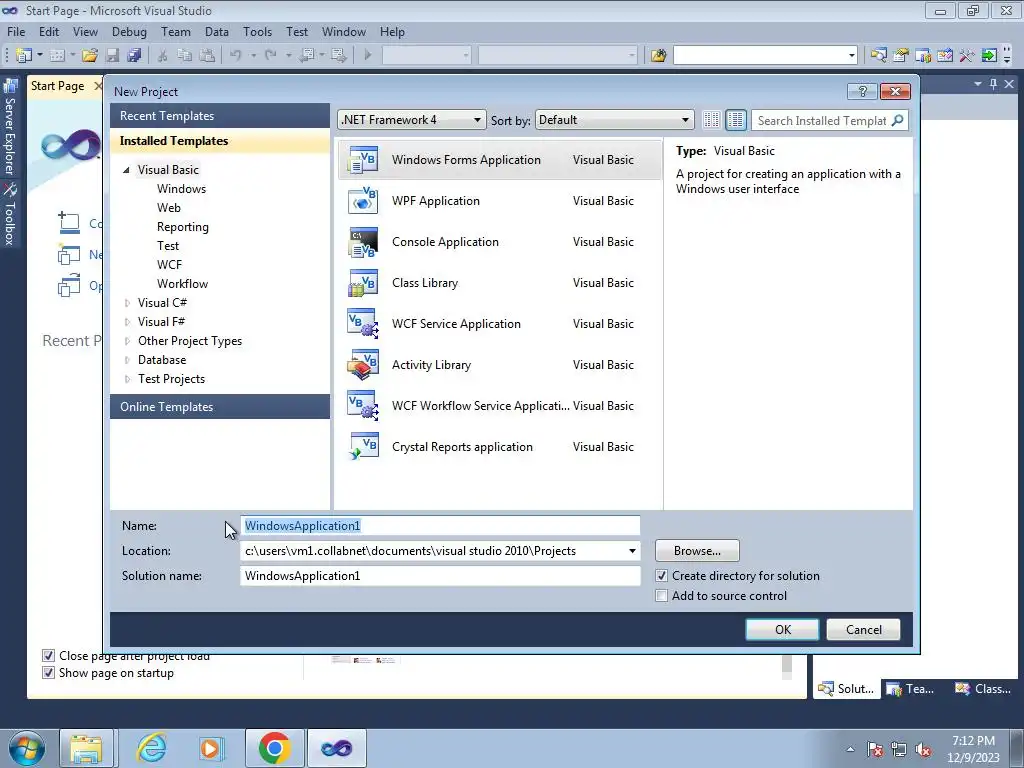Expand the Test Projects tree node
The height and width of the screenshot is (768, 1024).
point(127,379)
